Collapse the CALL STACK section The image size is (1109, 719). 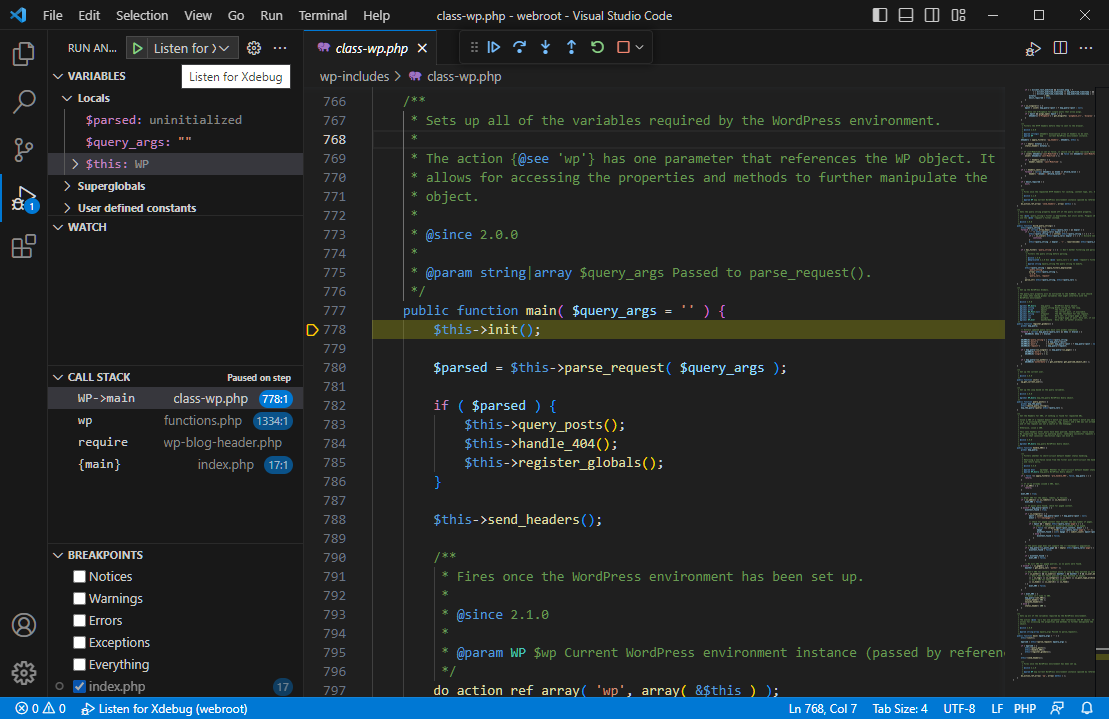pyautogui.click(x=58, y=377)
